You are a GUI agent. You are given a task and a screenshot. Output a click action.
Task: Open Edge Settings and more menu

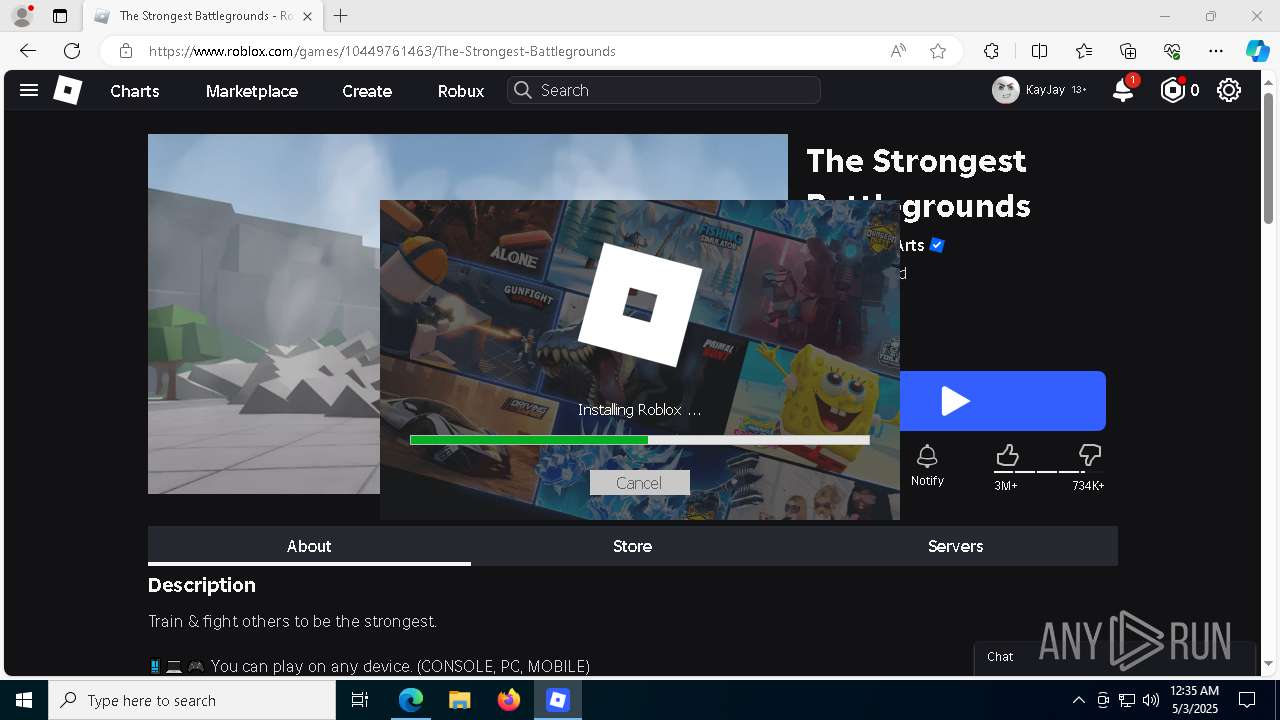coord(1216,51)
